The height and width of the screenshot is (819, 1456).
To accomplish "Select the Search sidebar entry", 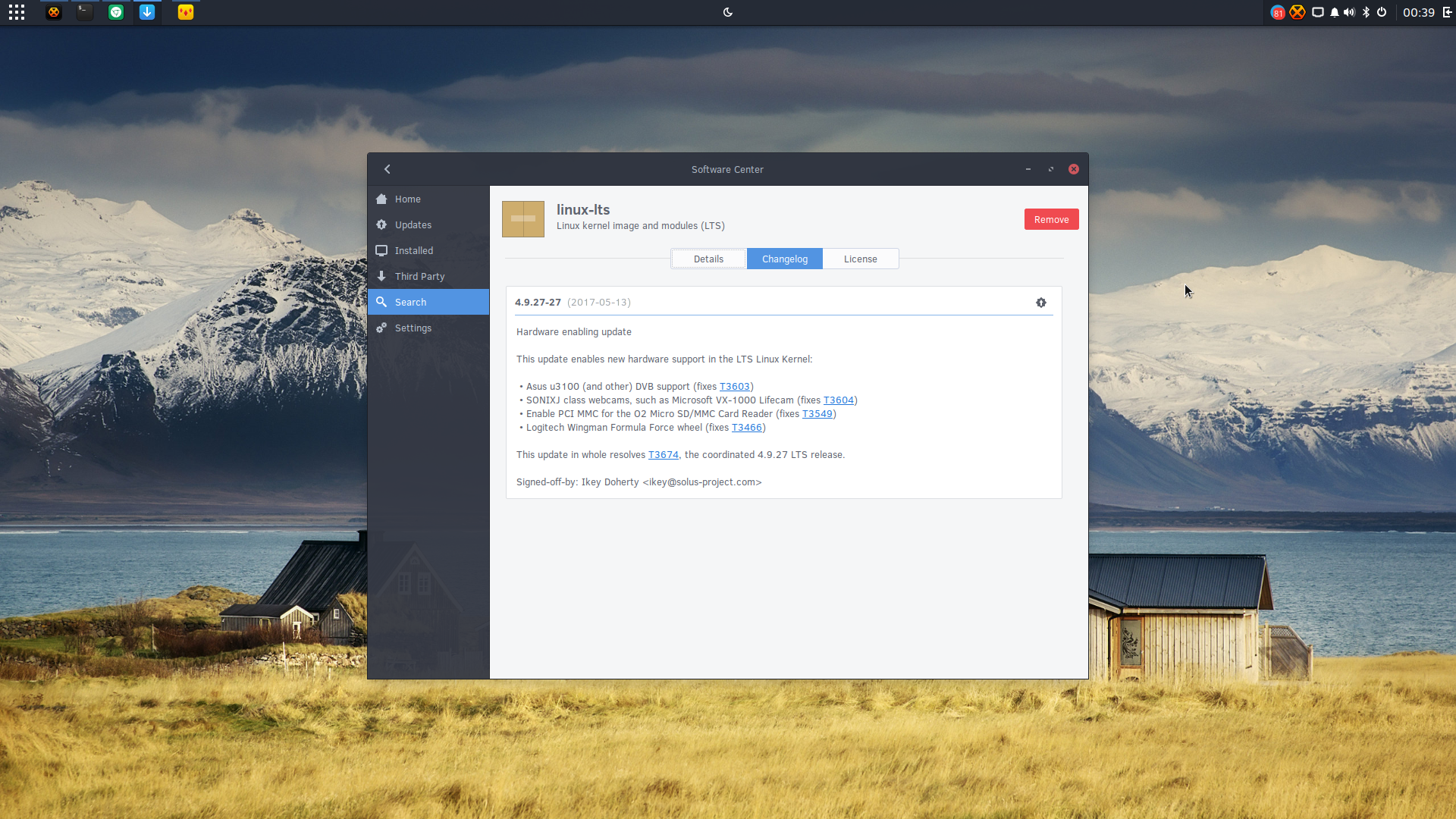I will [428, 302].
